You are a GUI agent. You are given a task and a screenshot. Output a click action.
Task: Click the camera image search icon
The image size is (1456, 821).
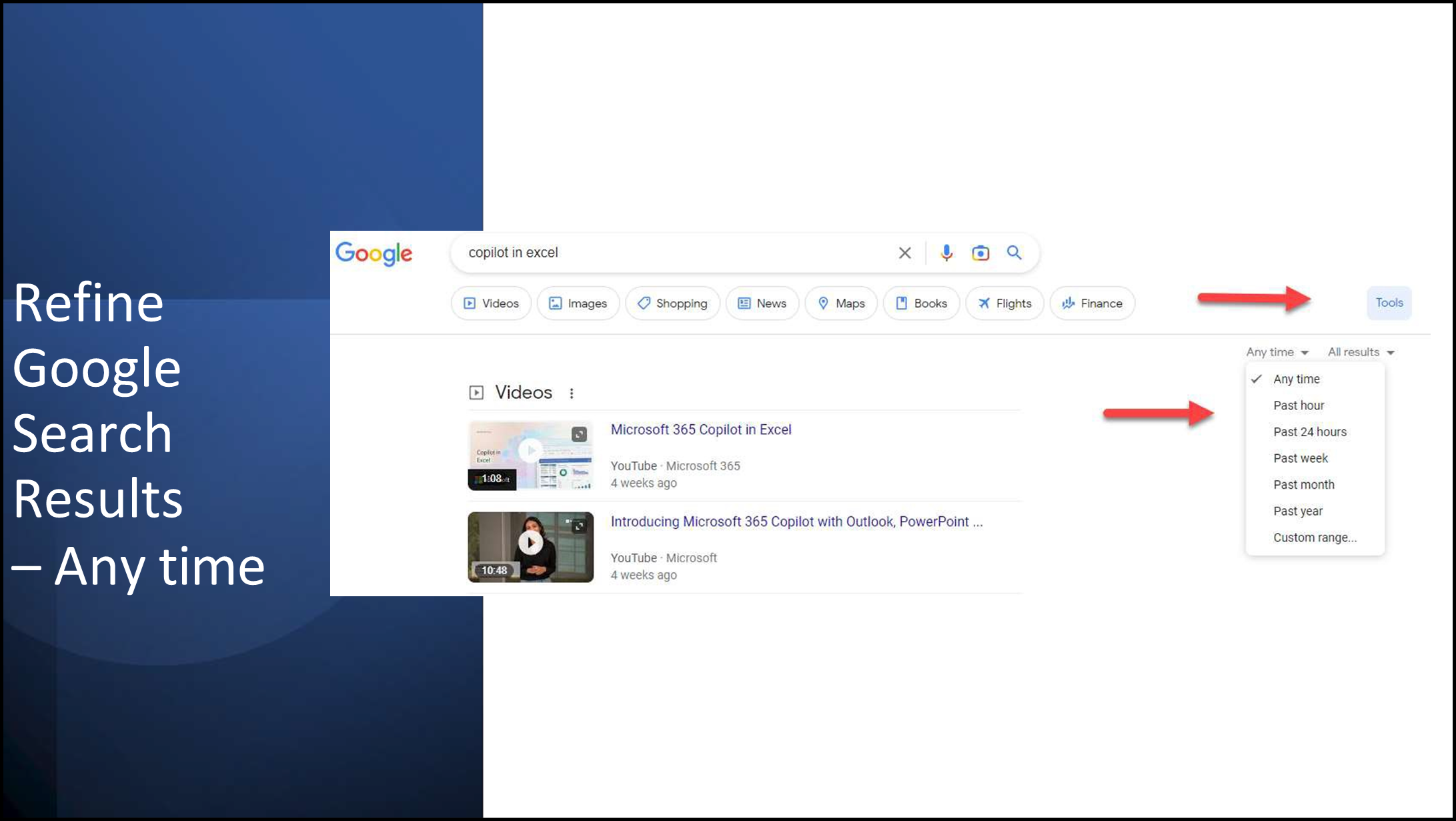pos(980,253)
